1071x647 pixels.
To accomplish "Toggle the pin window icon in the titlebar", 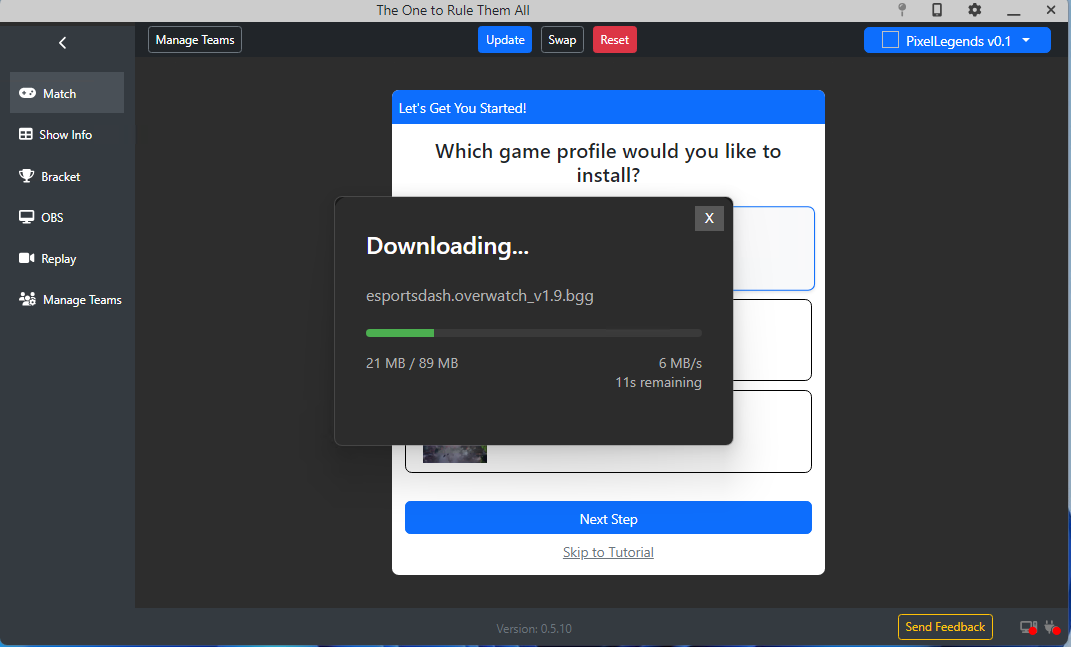I will tap(901, 9).
